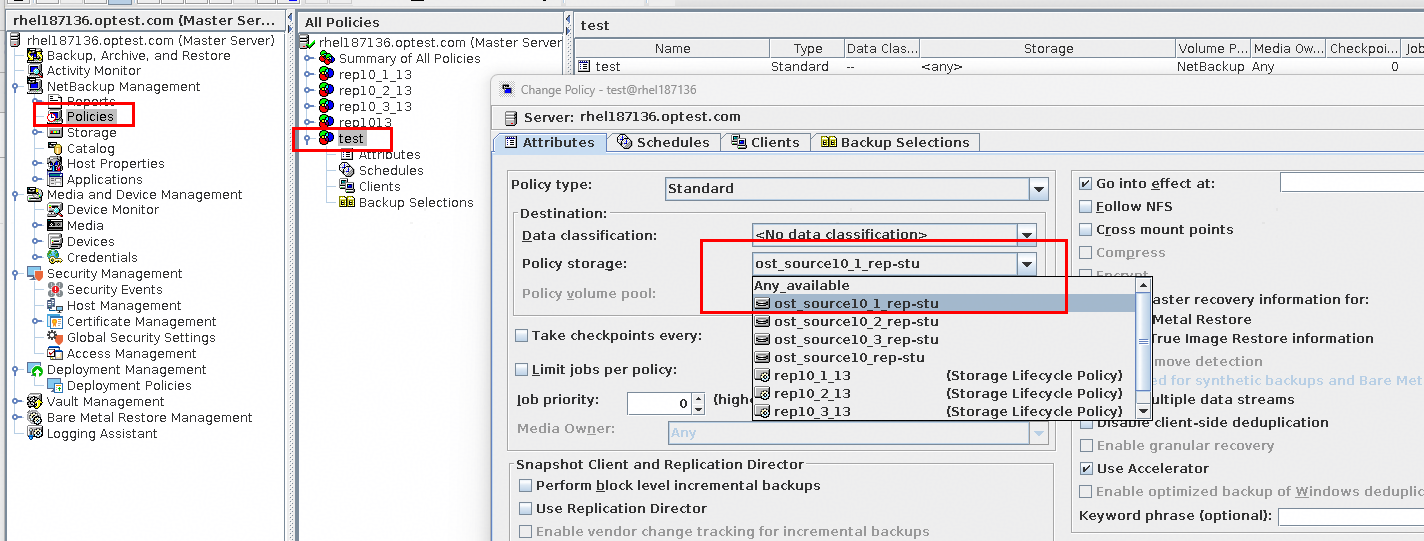Click the Certificate Management icon
Image resolution: width=1424 pixels, height=541 pixels.
55,322
